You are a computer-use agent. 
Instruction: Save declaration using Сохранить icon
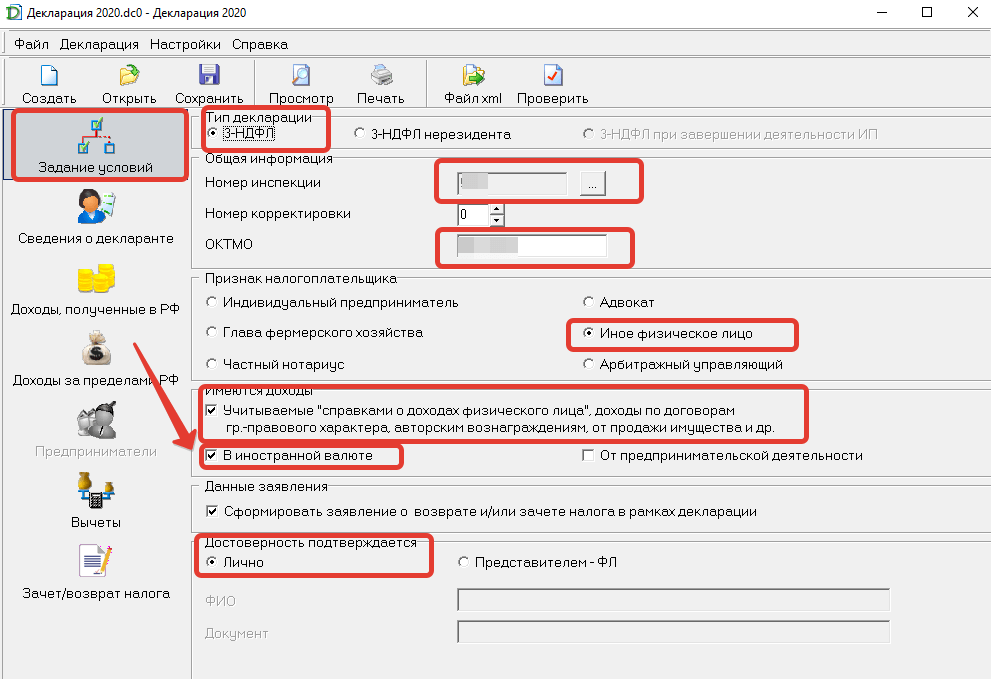click(209, 75)
